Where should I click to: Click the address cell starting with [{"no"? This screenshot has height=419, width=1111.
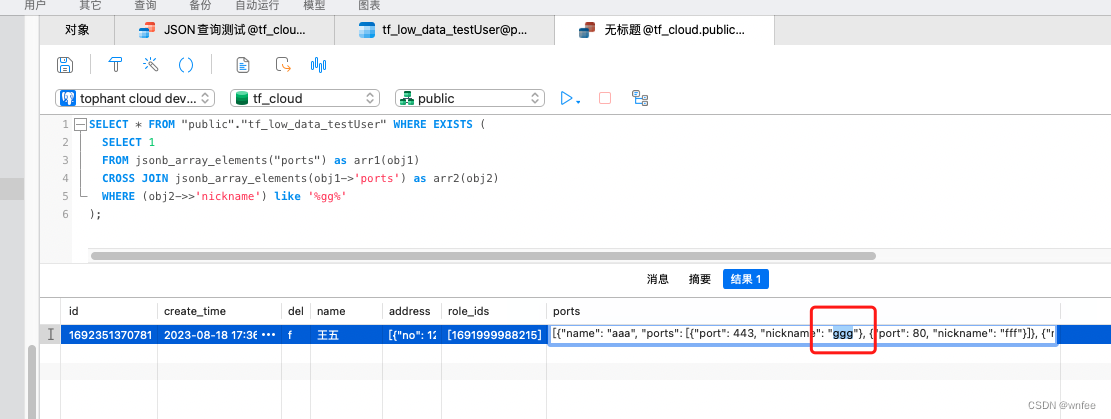pyautogui.click(x=411, y=334)
